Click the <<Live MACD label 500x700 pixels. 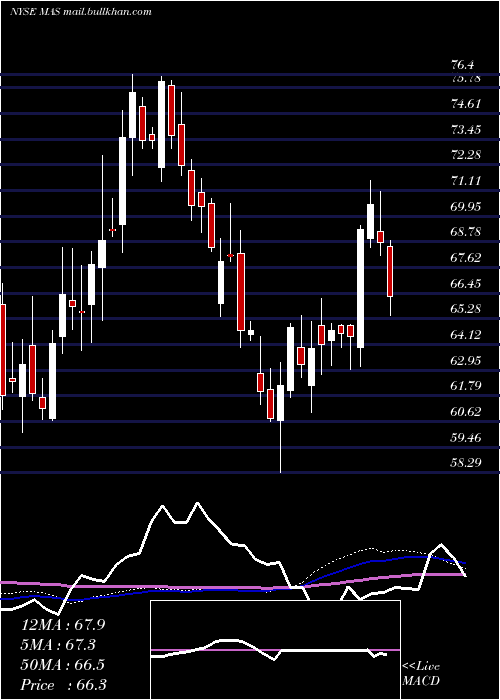pos(421,673)
